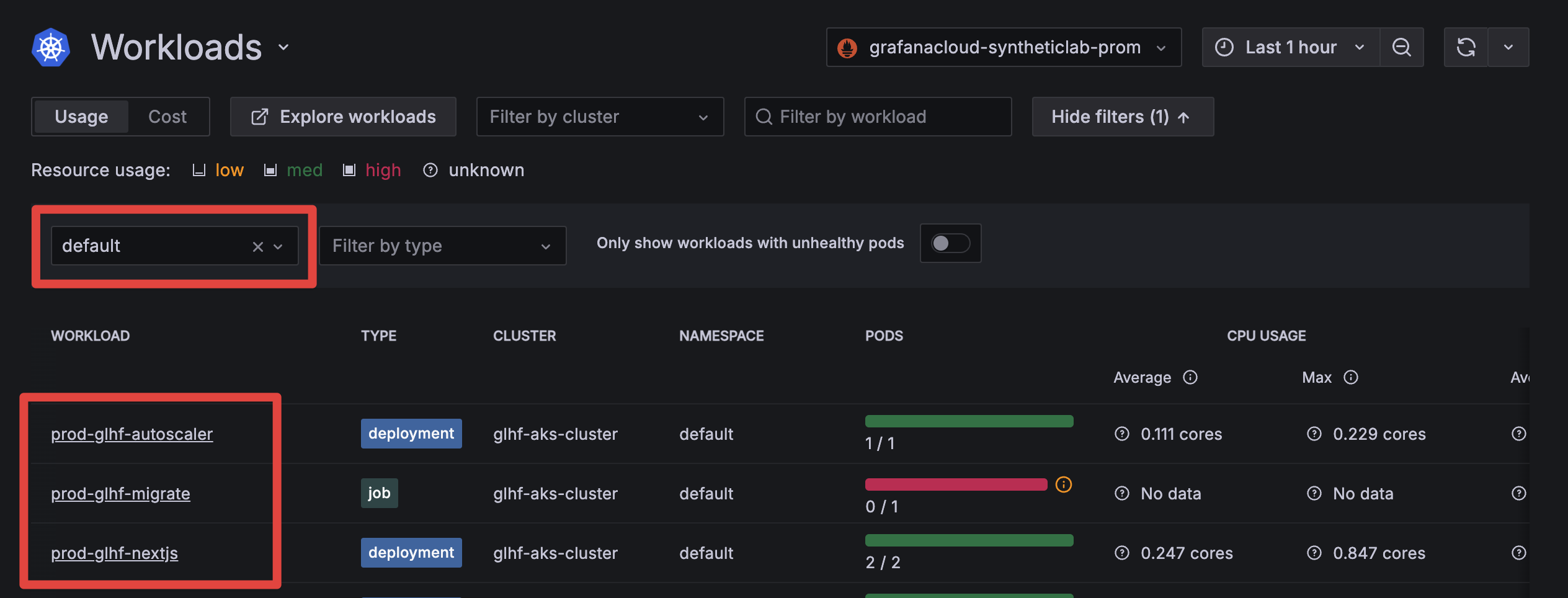Click the red pods bar for prod-glhf-migrate

coord(956,484)
